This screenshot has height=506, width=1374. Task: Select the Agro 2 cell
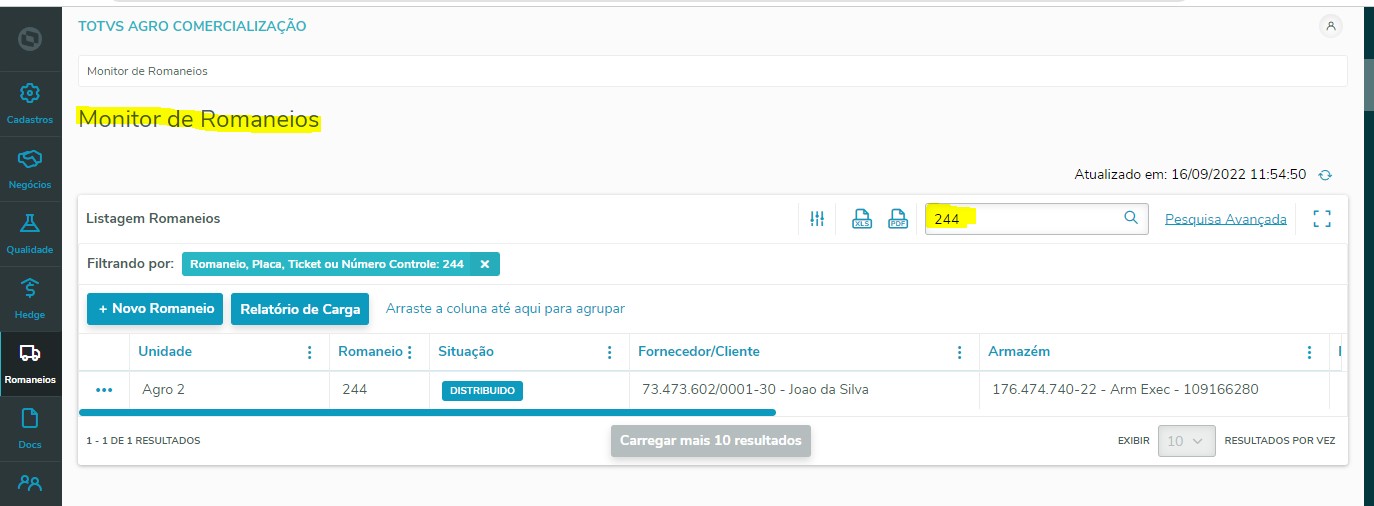click(x=230, y=390)
